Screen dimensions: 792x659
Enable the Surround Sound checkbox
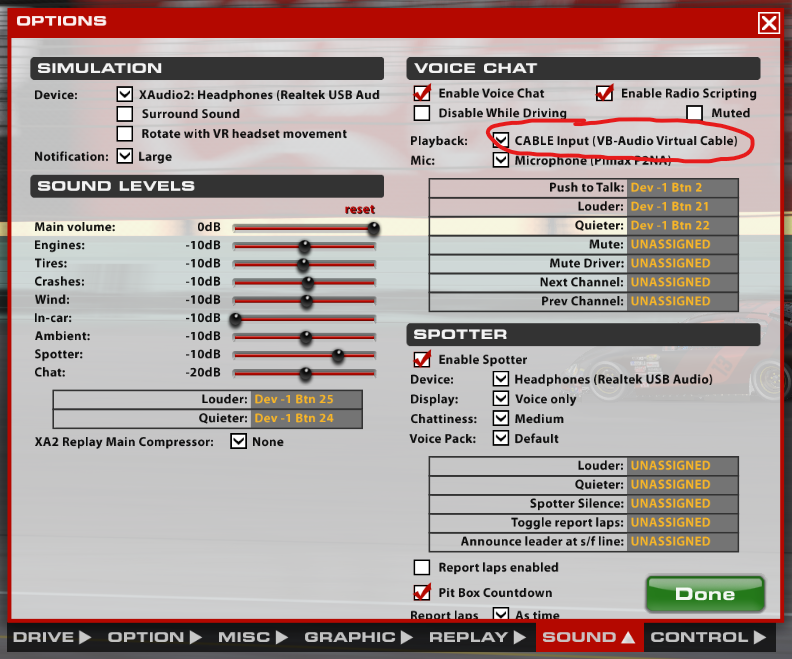[x=125, y=114]
